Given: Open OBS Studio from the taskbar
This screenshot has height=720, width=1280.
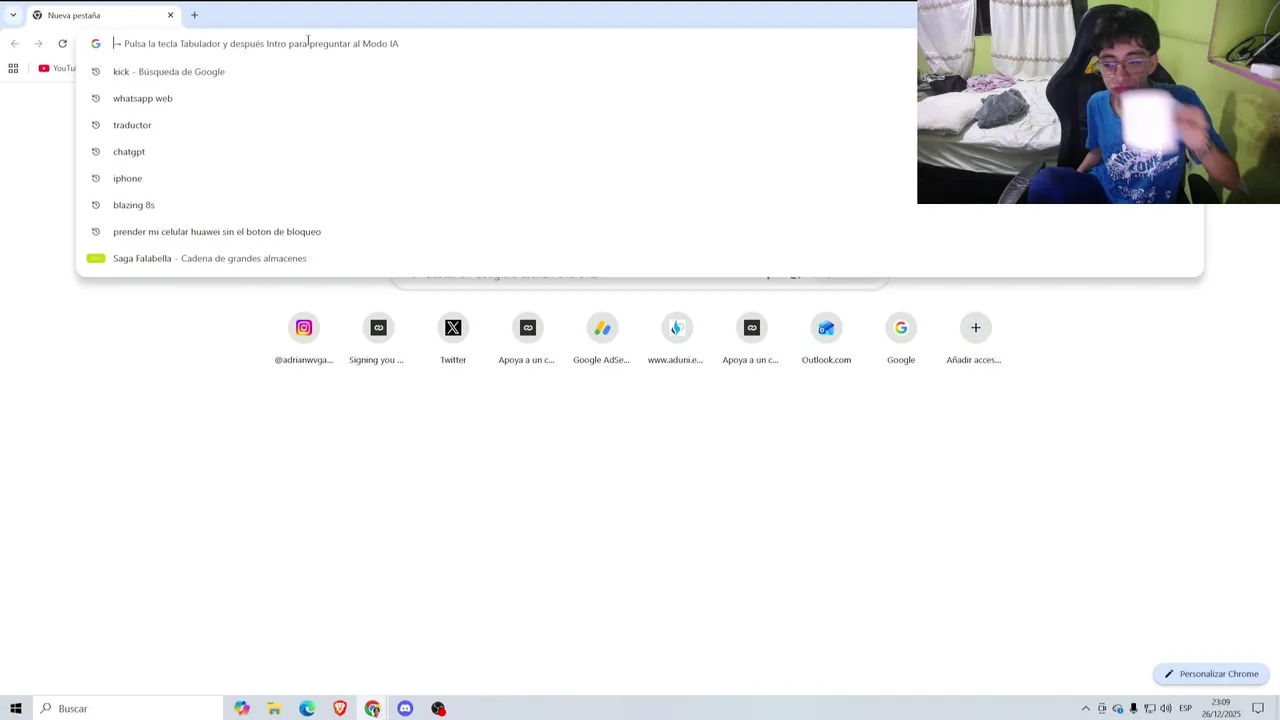Looking at the screenshot, I should click(x=438, y=708).
